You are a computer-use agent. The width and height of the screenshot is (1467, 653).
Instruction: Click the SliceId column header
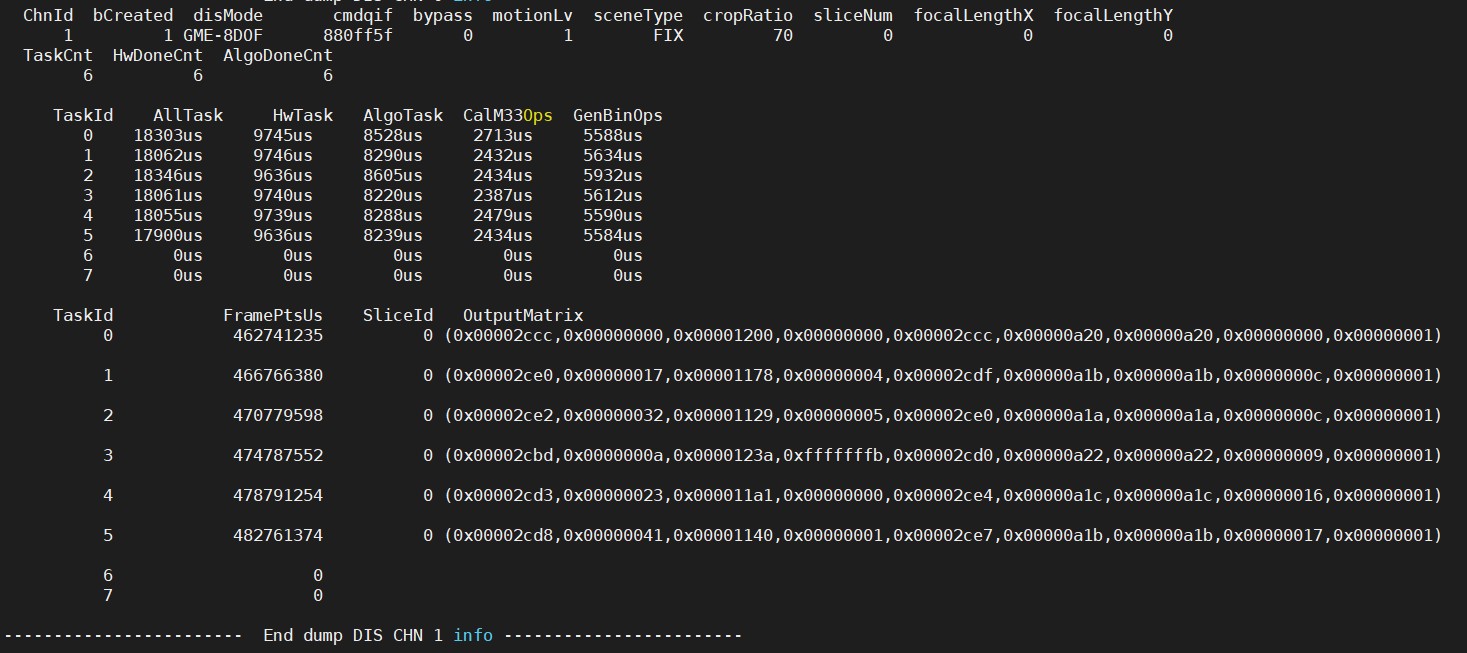(x=397, y=315)
